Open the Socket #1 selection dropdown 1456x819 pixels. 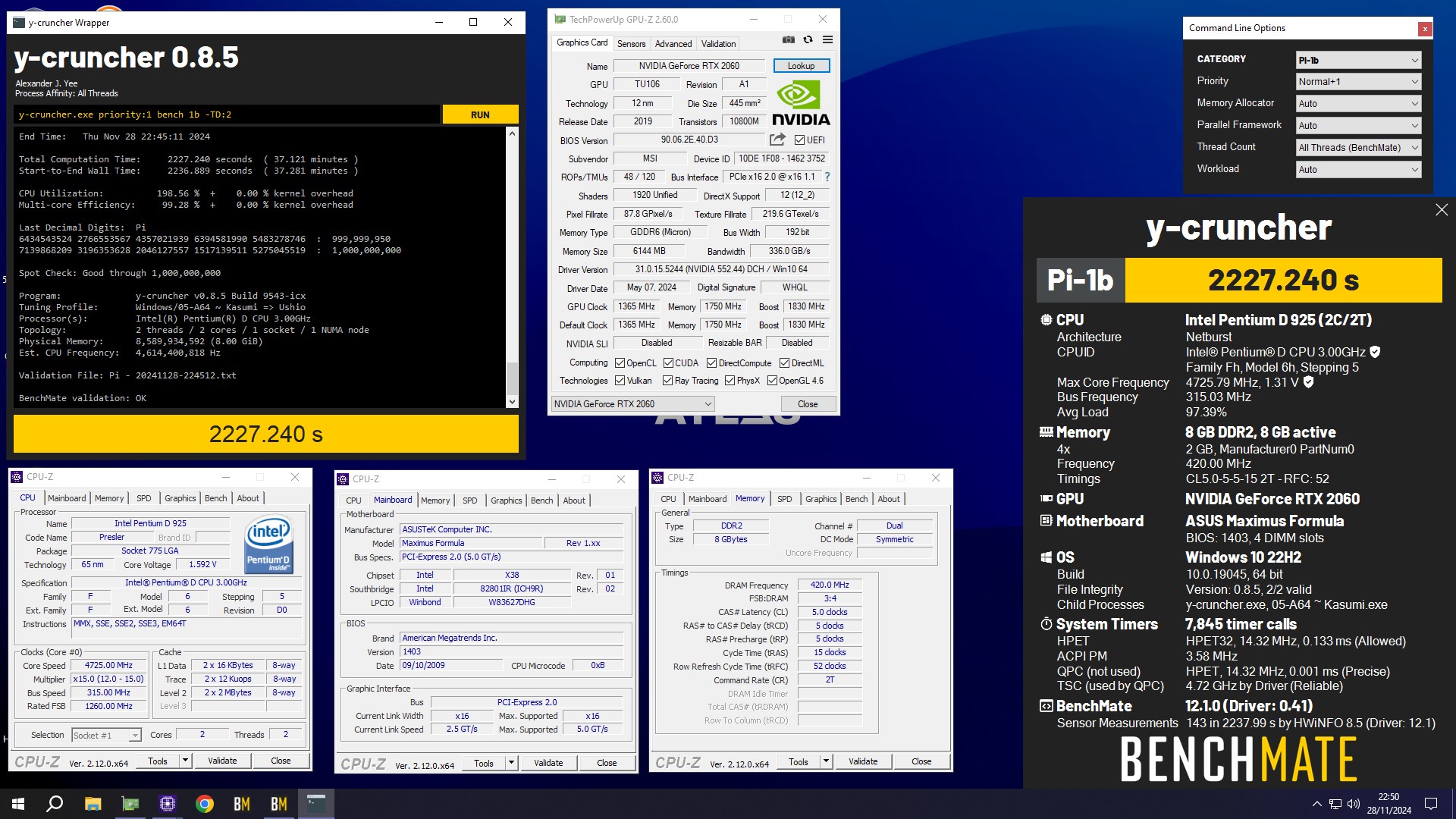point(106,735)
